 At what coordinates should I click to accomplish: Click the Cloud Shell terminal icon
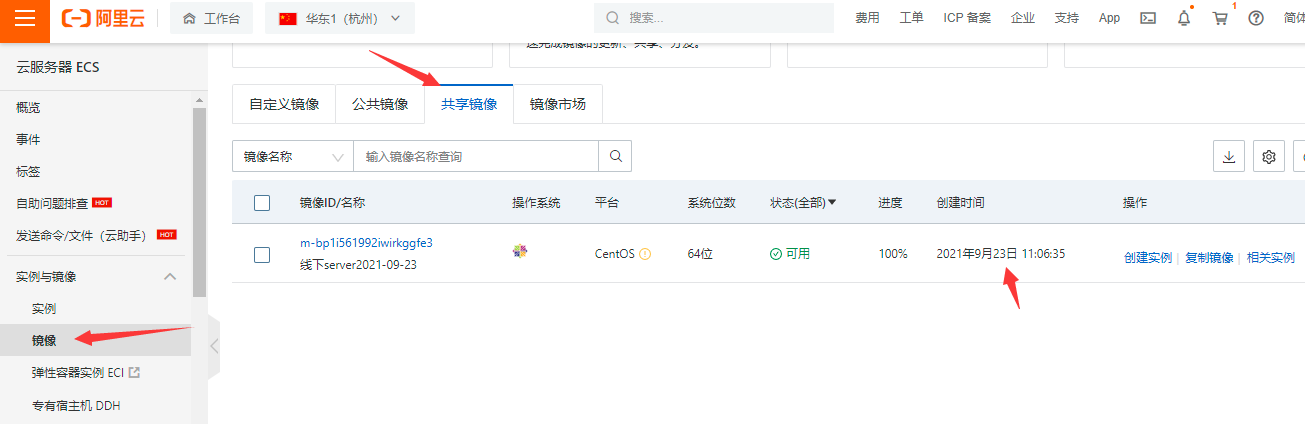tap(1149, 18)
